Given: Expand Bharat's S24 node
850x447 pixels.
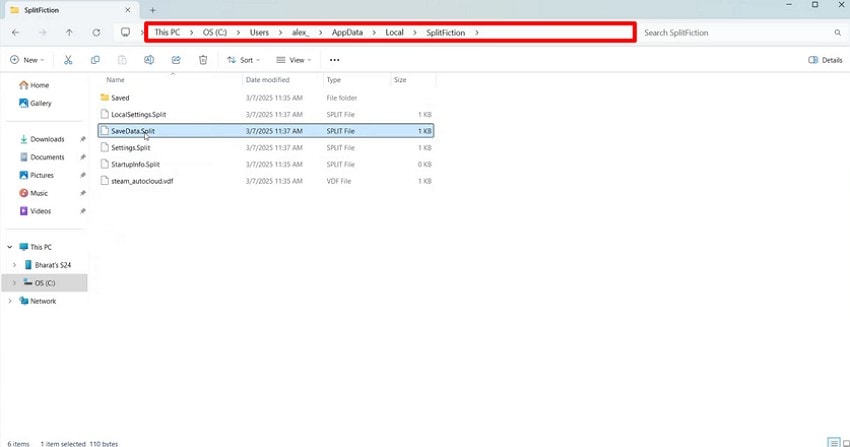Looking at the screenshot, I should (x=15, y=265).
